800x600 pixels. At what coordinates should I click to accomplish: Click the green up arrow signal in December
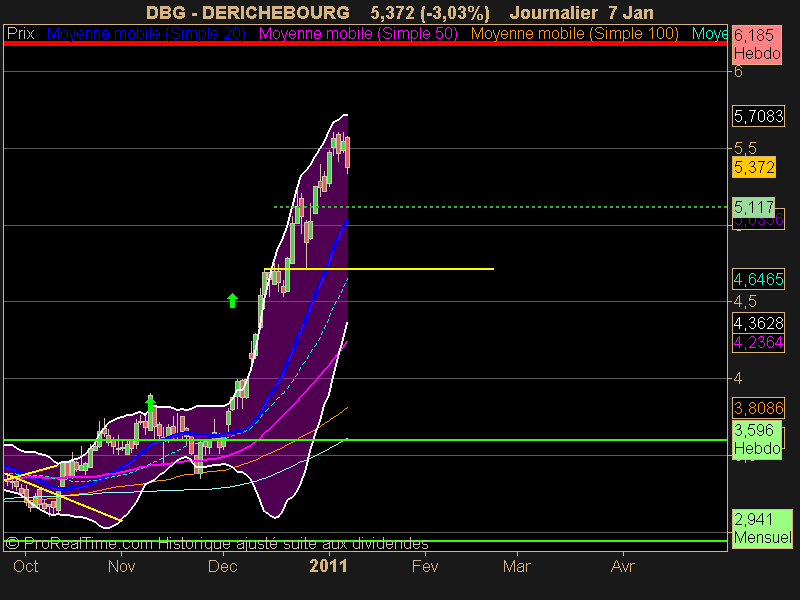pyautogui.click(x=233, y=301)
